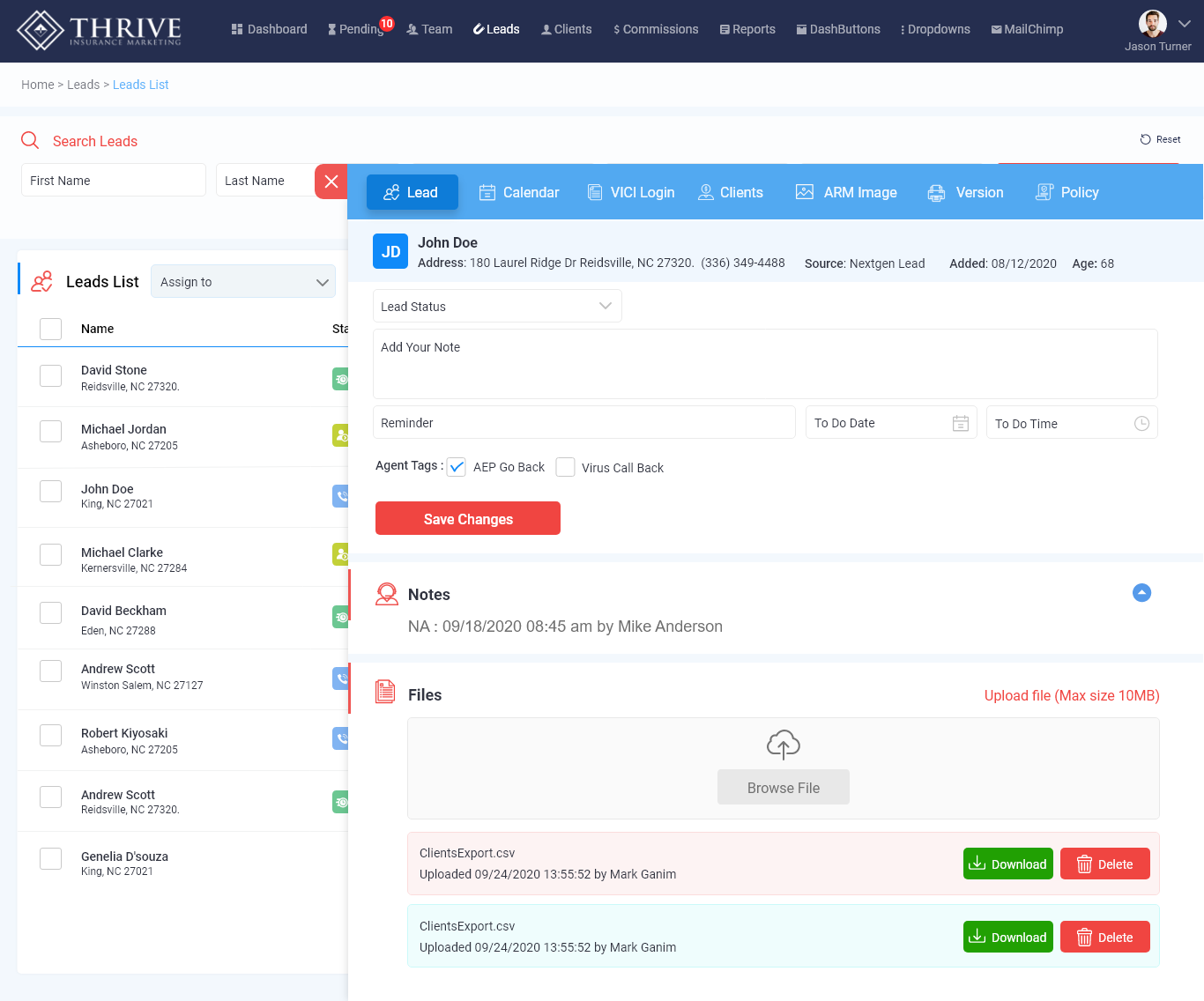This screenshot has height=1001, width=1204.
Task: Click the Reminder input field
Action: coord(584,422)
